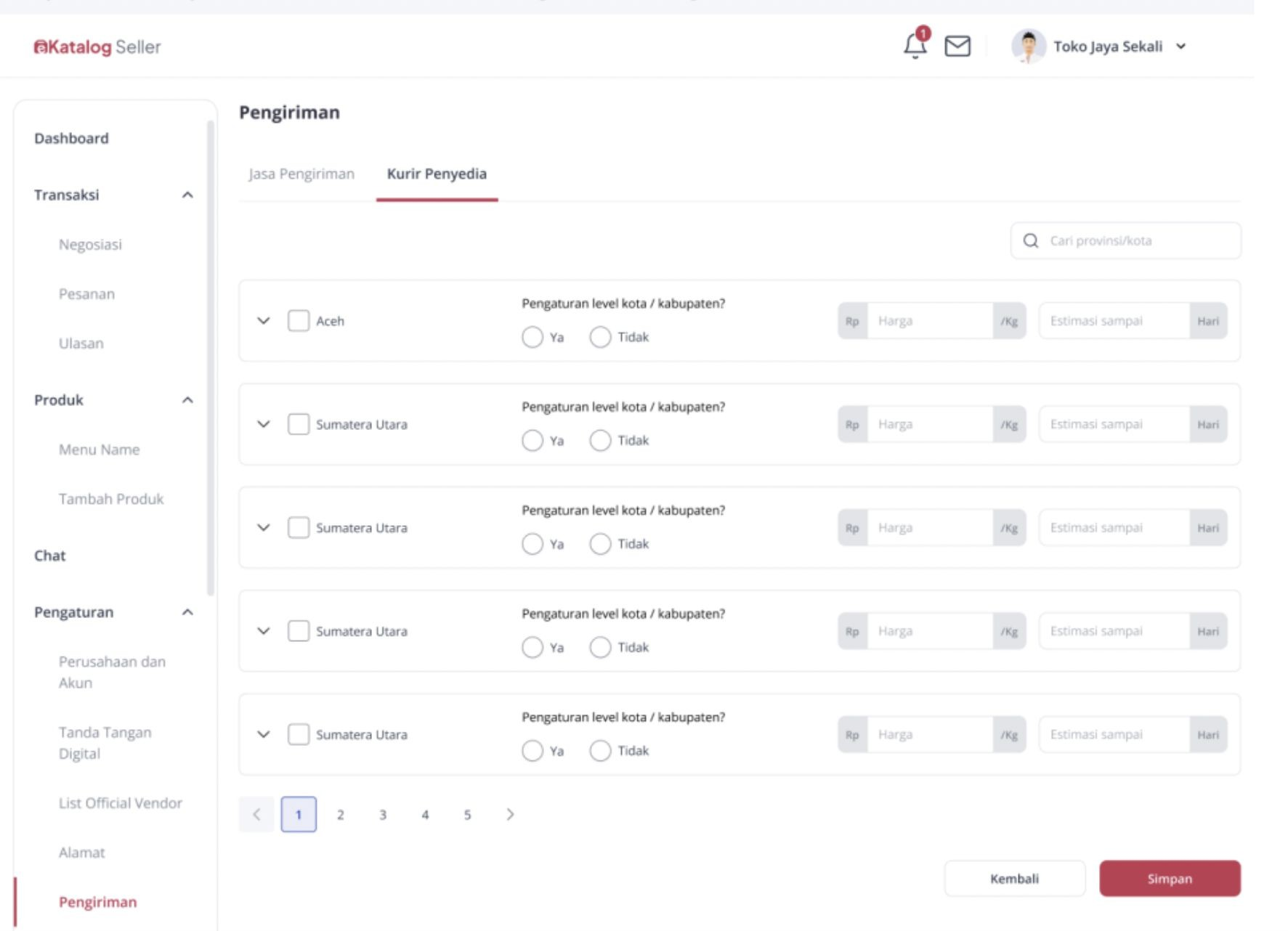Open the mail inbox icon
This screenshot has height=931, width=1288.
pos(957,46)
